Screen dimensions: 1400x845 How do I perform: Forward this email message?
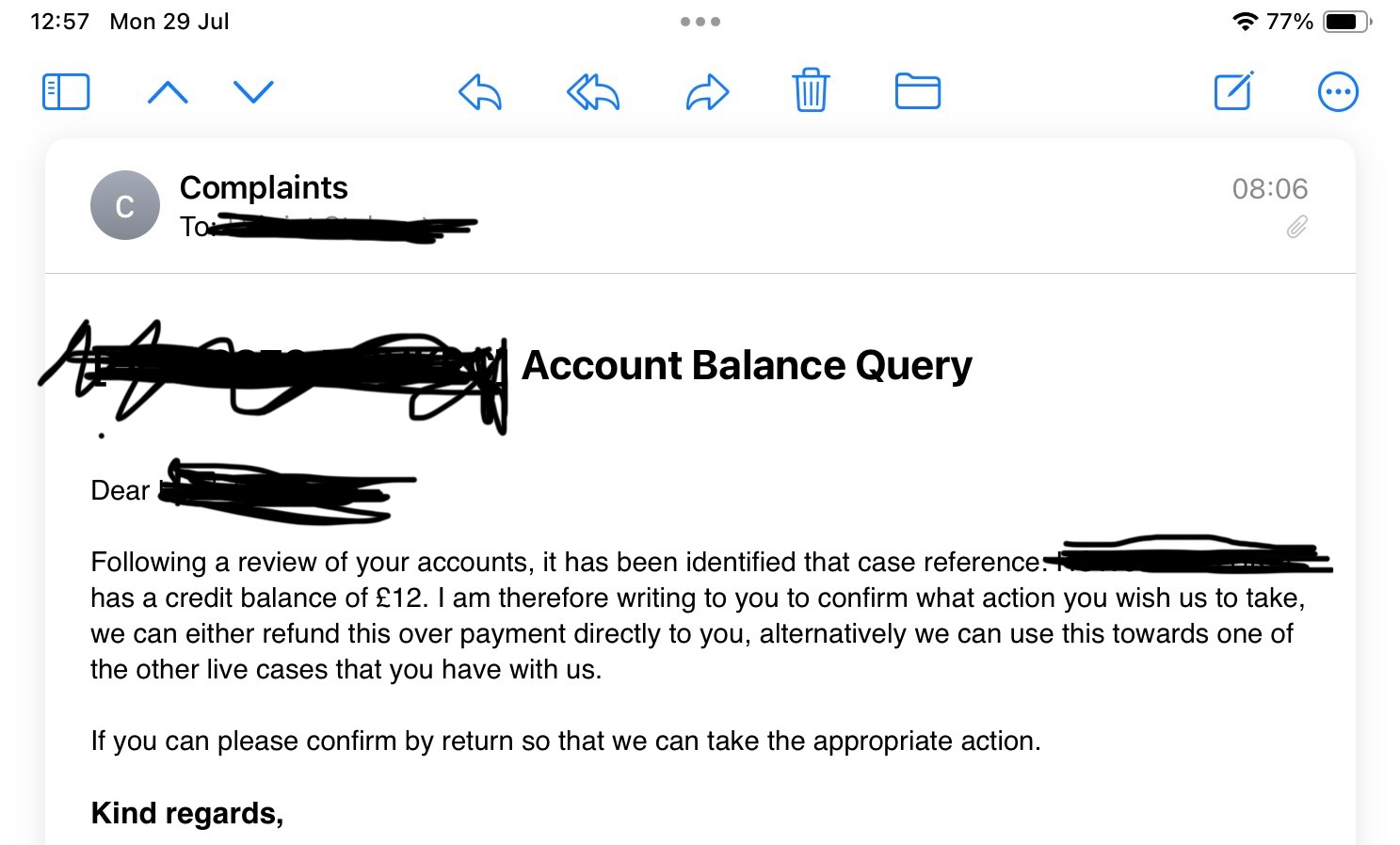click(x=707, y=92)
